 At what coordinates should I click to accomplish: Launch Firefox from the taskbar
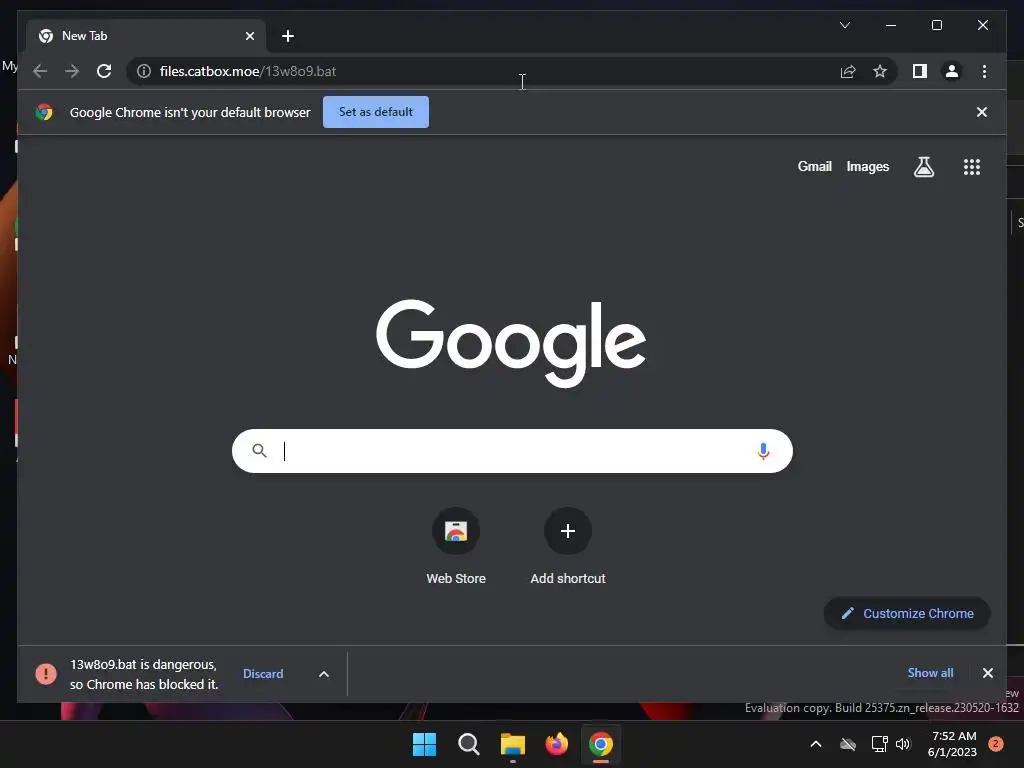click(556, 744)
